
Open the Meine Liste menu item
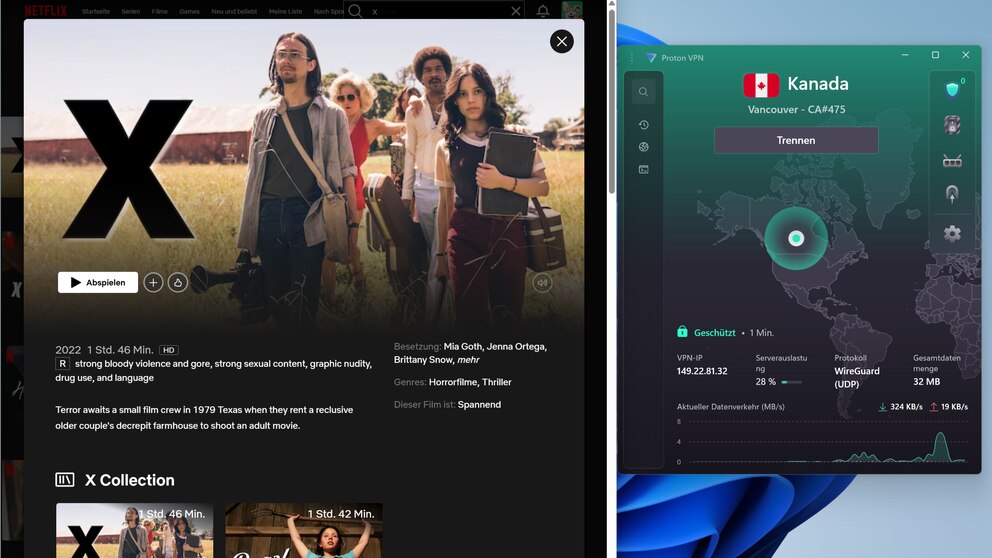pyautogui.click(x=285, y=11)
